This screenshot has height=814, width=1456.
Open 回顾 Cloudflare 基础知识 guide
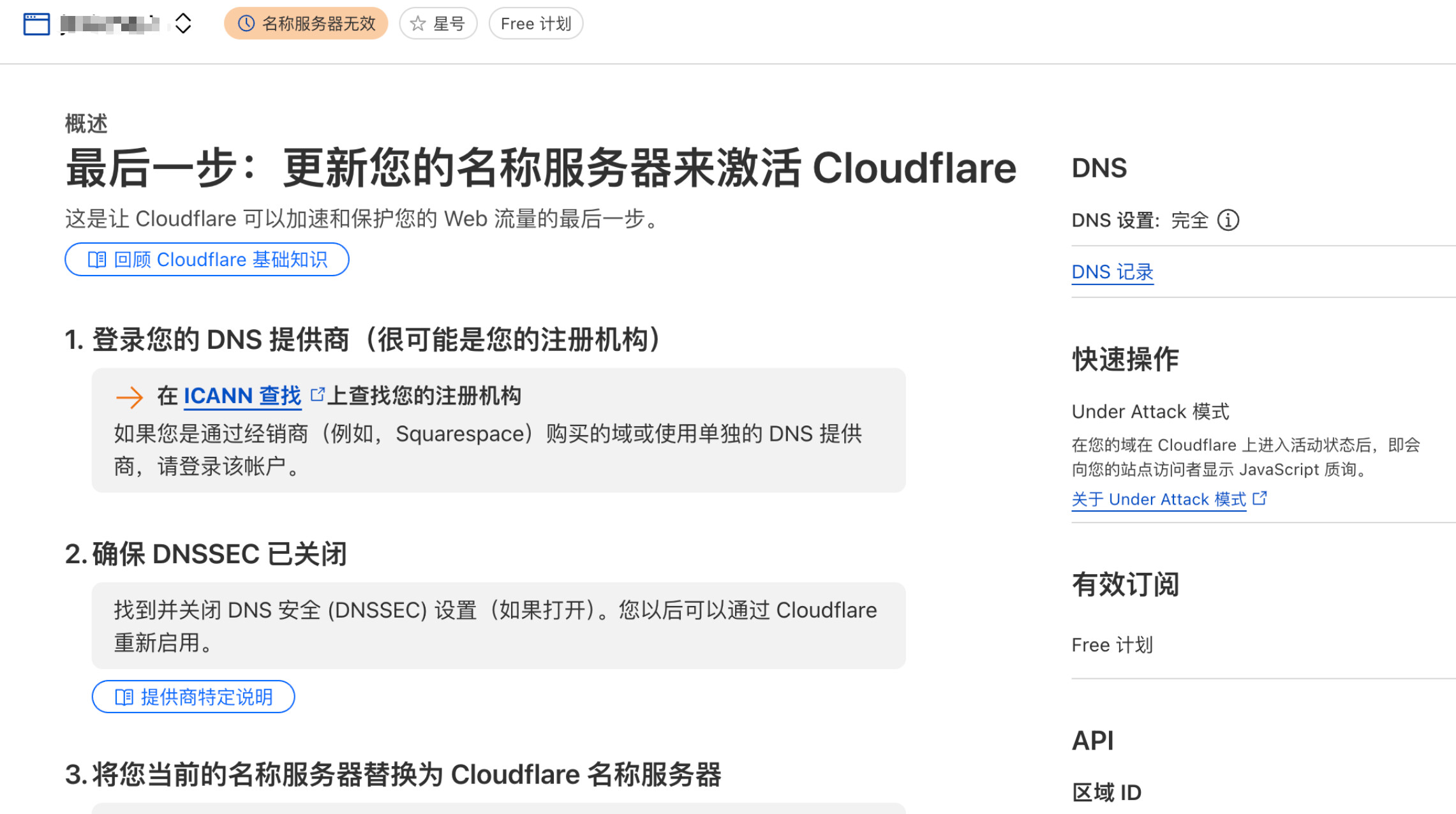click(x=207, y=260)
